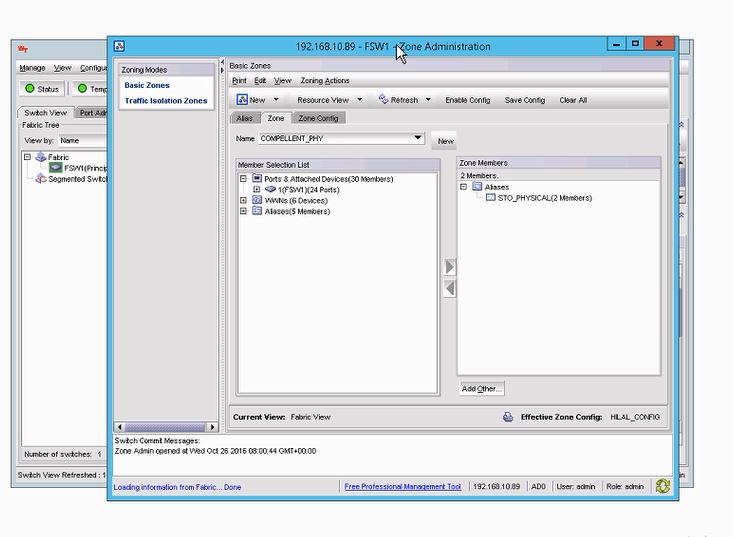
Task: Open the View menu in Basic Zones
Action: click(282, 80)
